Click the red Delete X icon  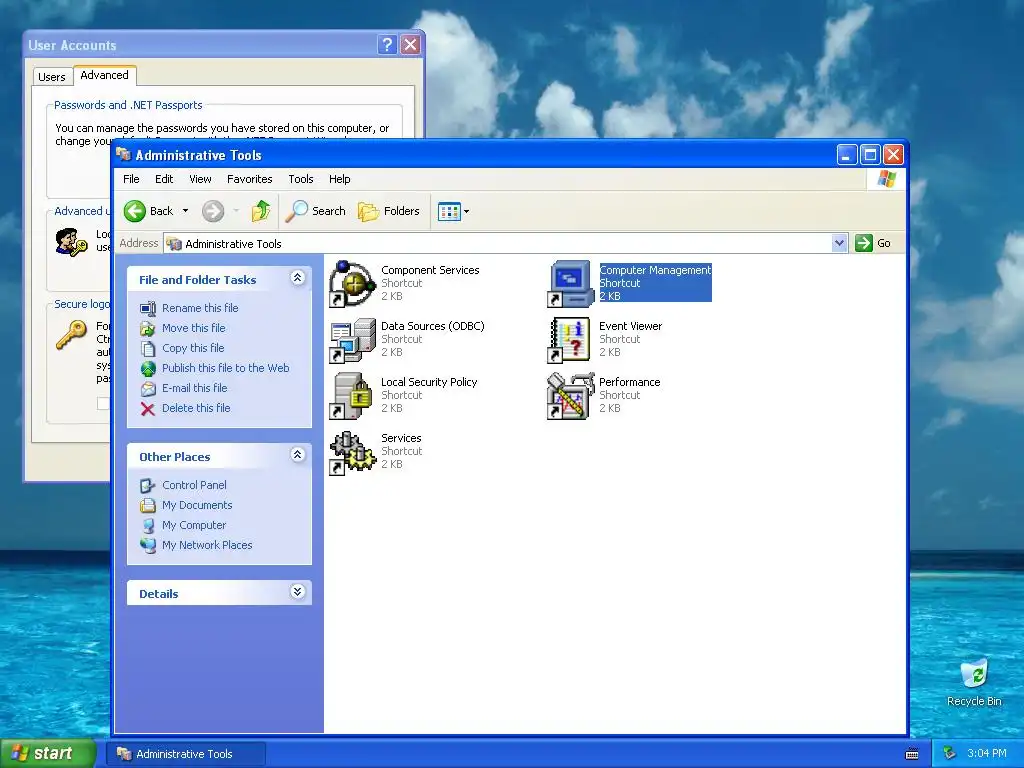[x=148, y=409]
